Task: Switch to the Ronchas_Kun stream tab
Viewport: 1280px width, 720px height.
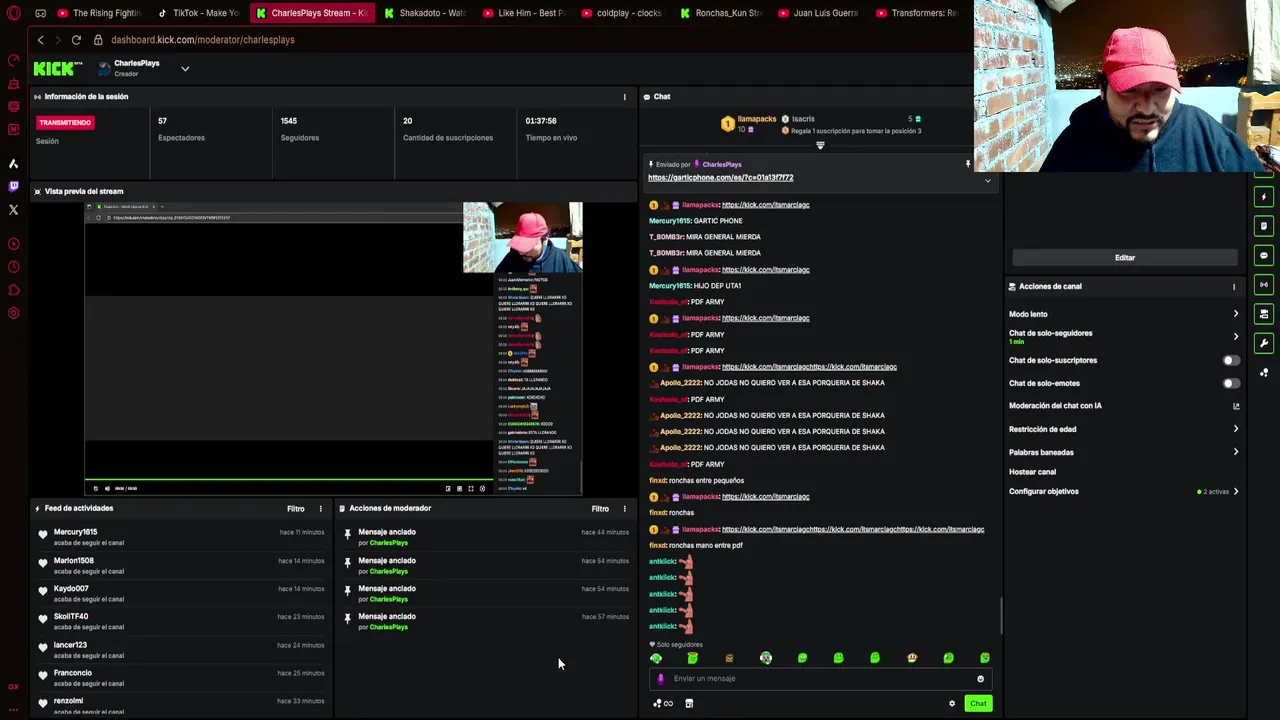Action: point(720,13)
